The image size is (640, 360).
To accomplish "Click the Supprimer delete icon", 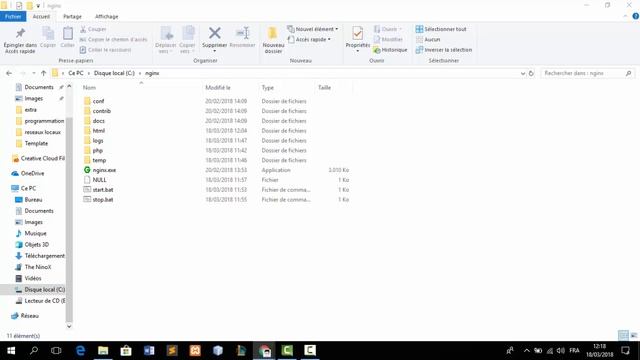I will coord(215,38).
